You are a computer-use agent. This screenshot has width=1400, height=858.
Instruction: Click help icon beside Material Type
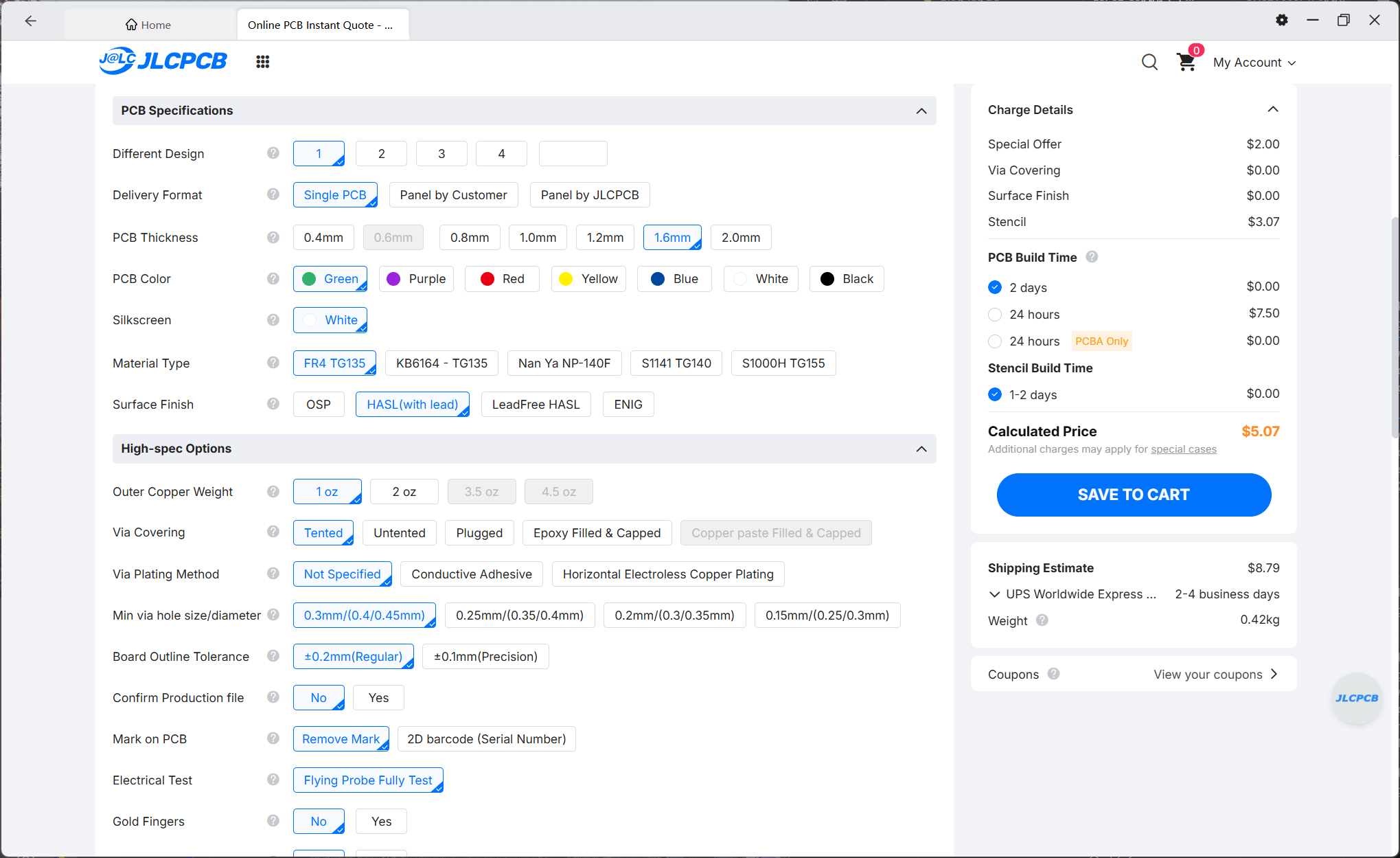click(273, 363)
